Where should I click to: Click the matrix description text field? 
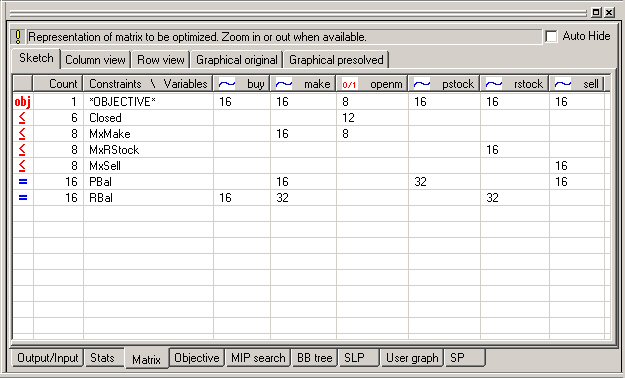click(284, 37)
